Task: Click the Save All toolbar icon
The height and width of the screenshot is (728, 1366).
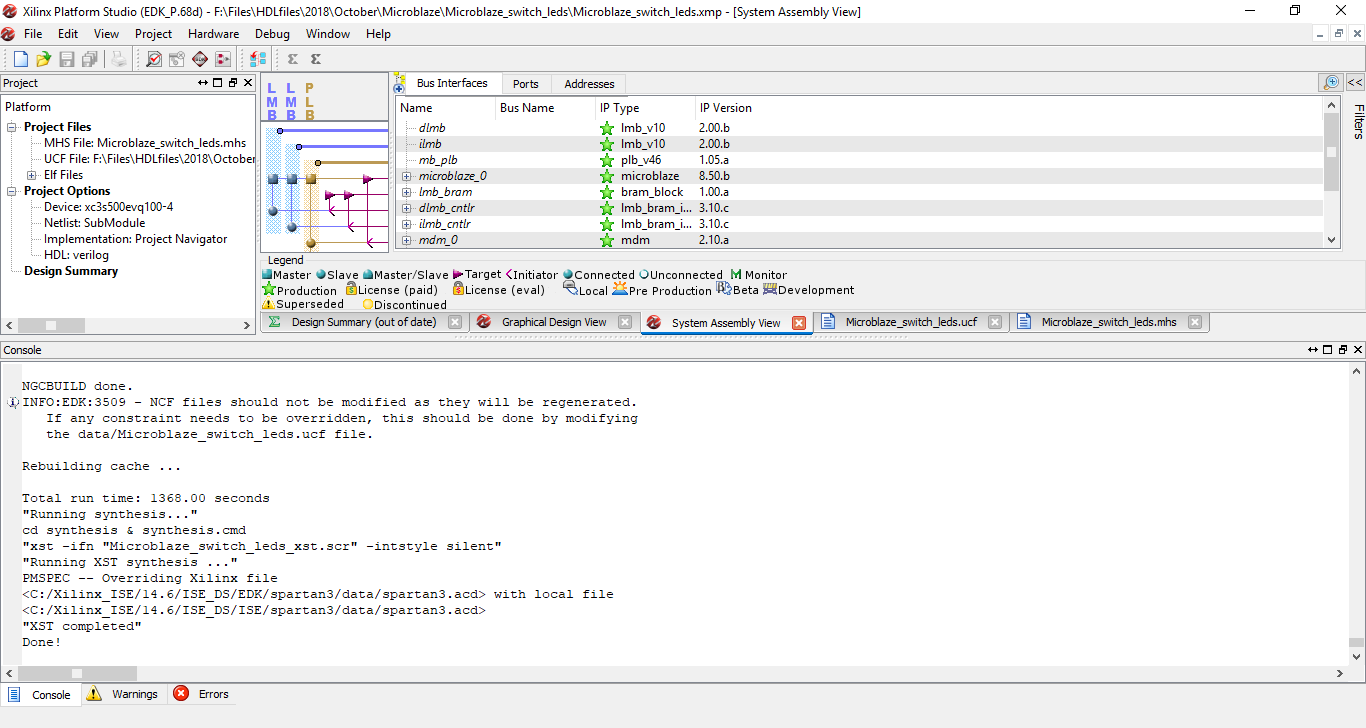Action: [x=90, y=59]
